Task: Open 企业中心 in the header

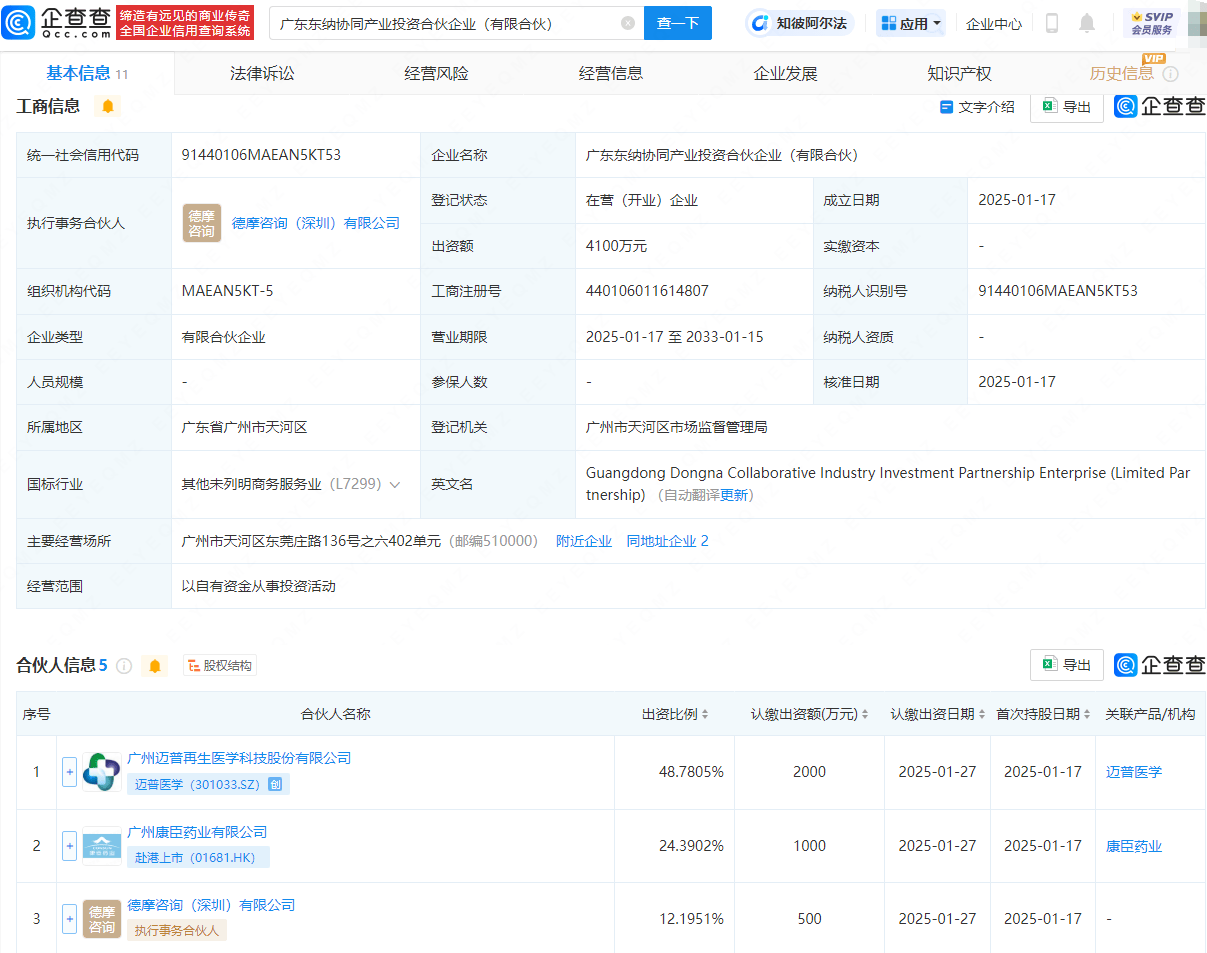Action: point(994,23)
